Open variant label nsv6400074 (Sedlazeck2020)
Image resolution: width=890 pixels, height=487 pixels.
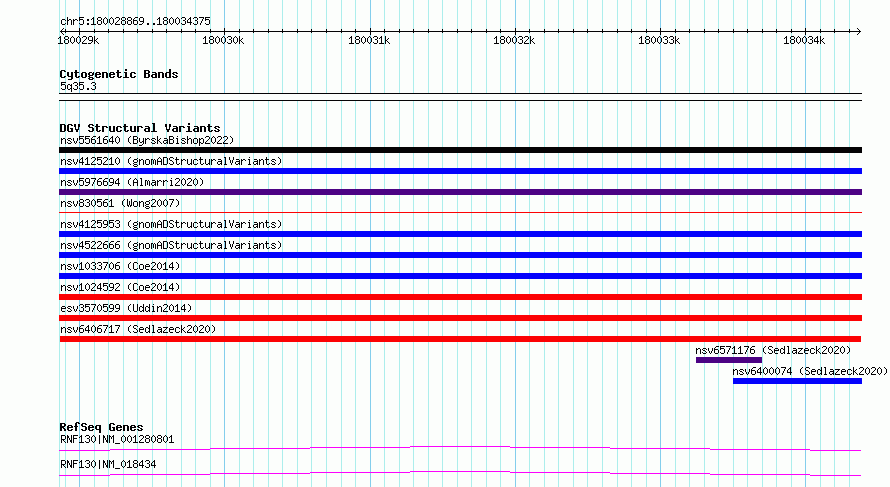[x=810, y=371]
